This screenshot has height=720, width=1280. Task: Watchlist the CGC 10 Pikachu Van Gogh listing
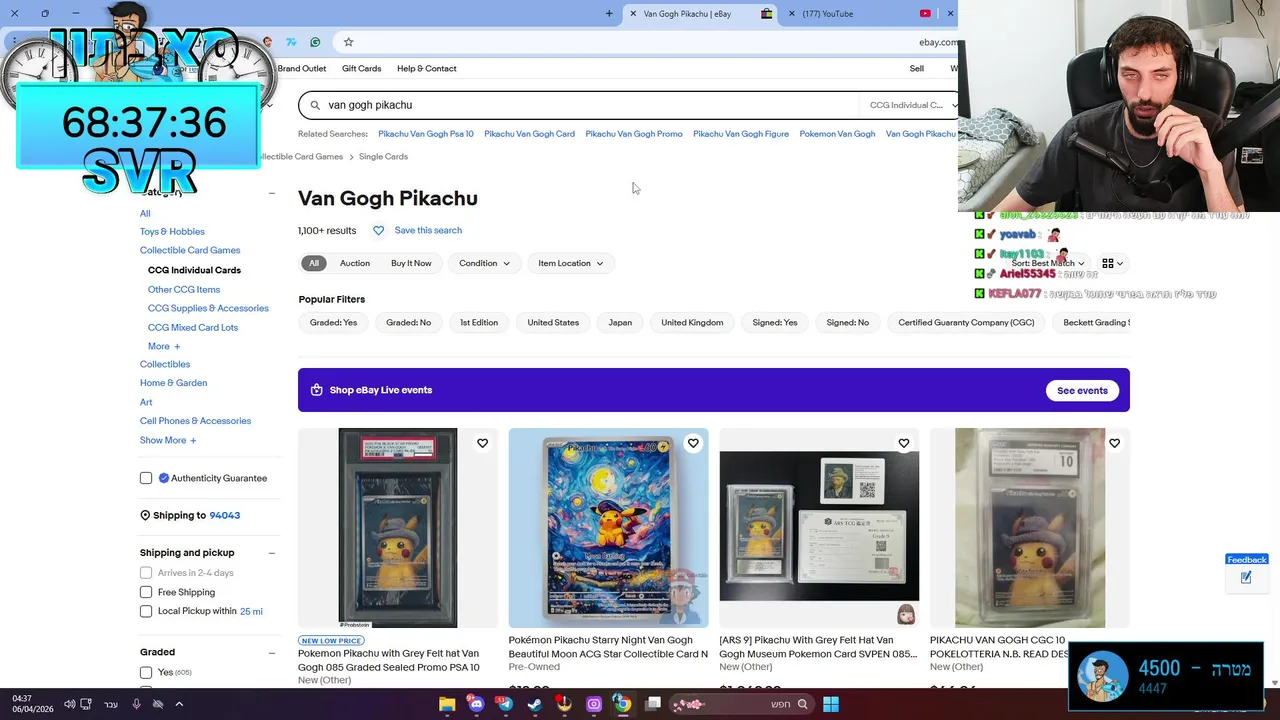[x=1114, y=443]
